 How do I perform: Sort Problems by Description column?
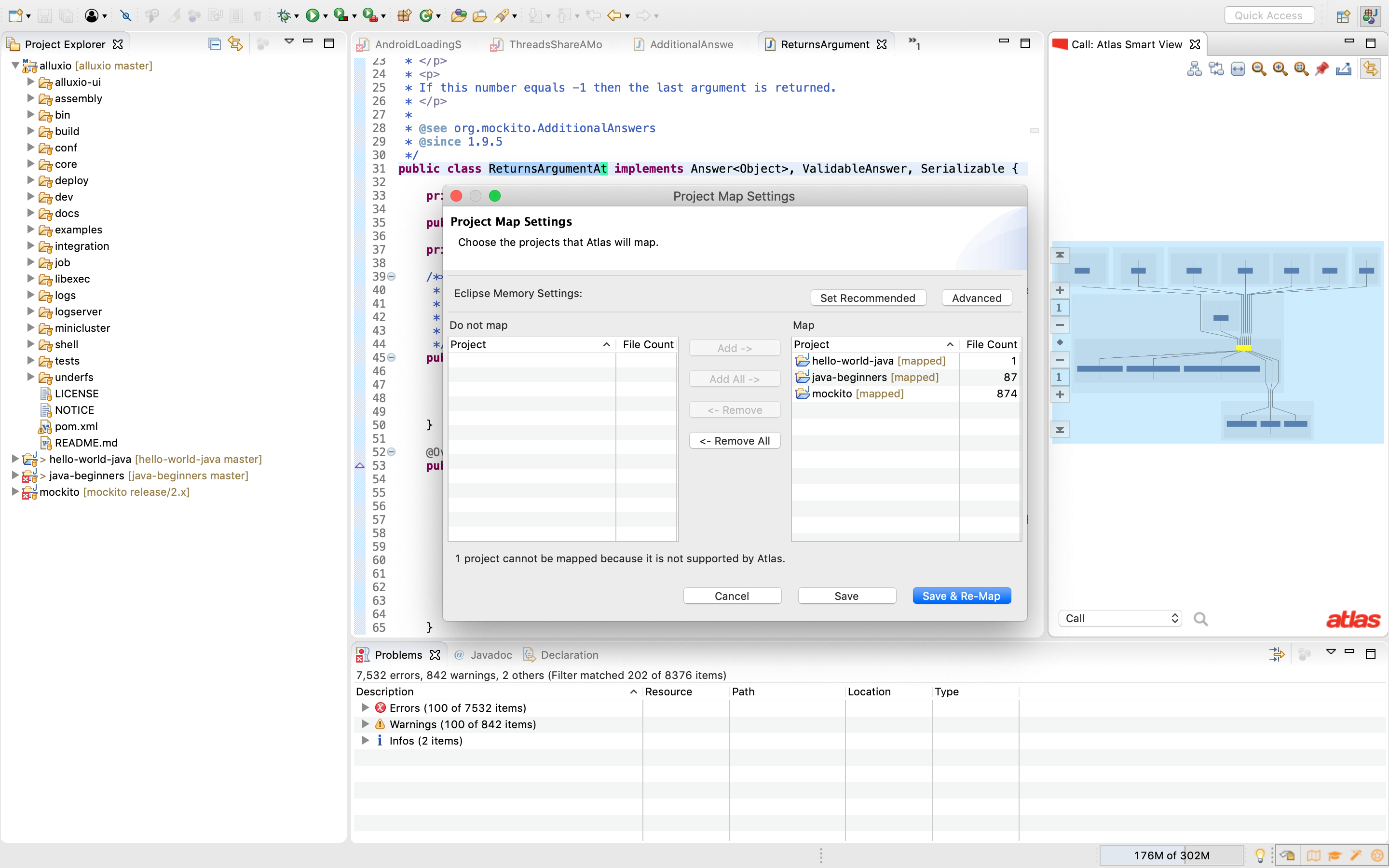[x=497, y=692]
